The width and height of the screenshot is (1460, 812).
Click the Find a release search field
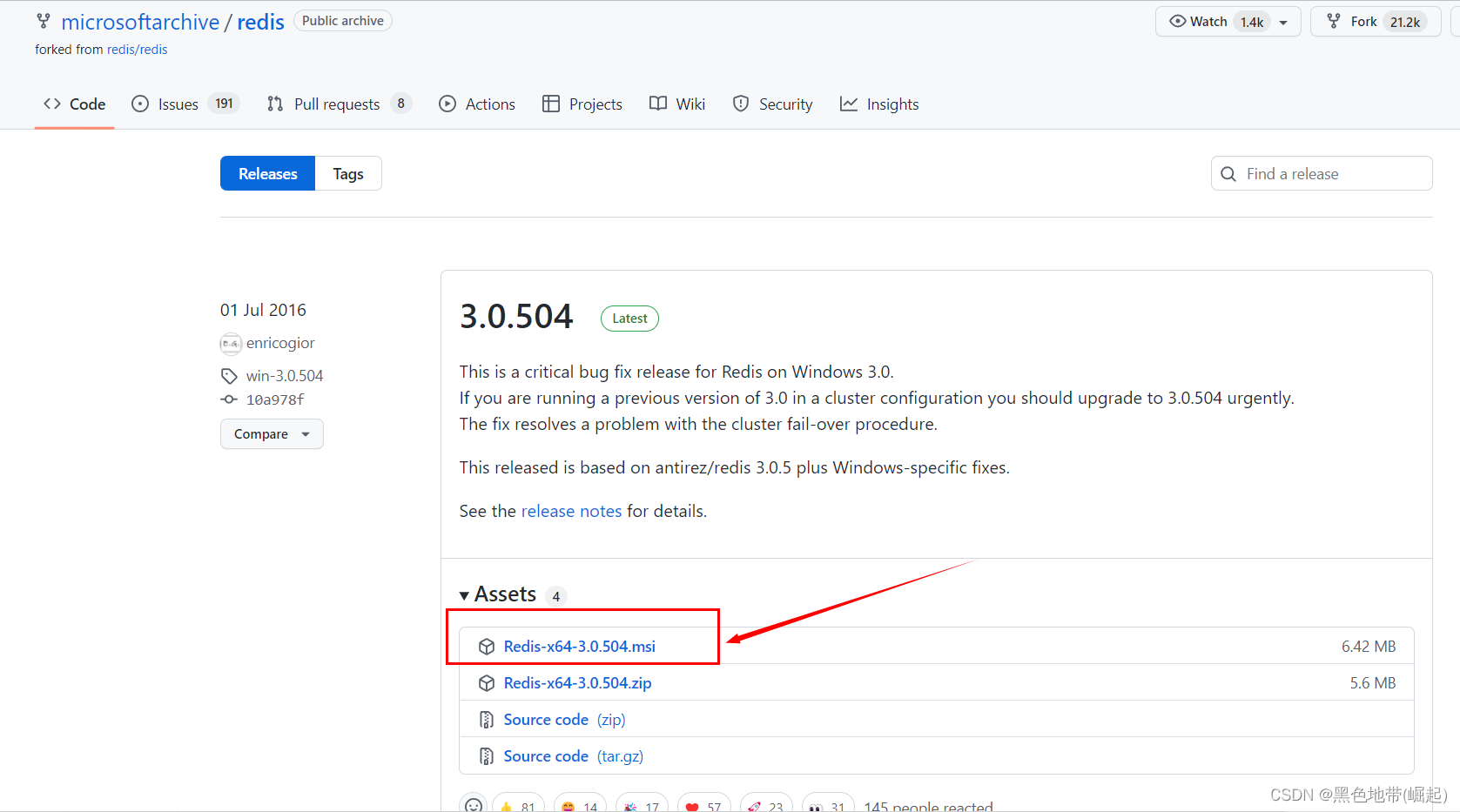coord(1321,173)
